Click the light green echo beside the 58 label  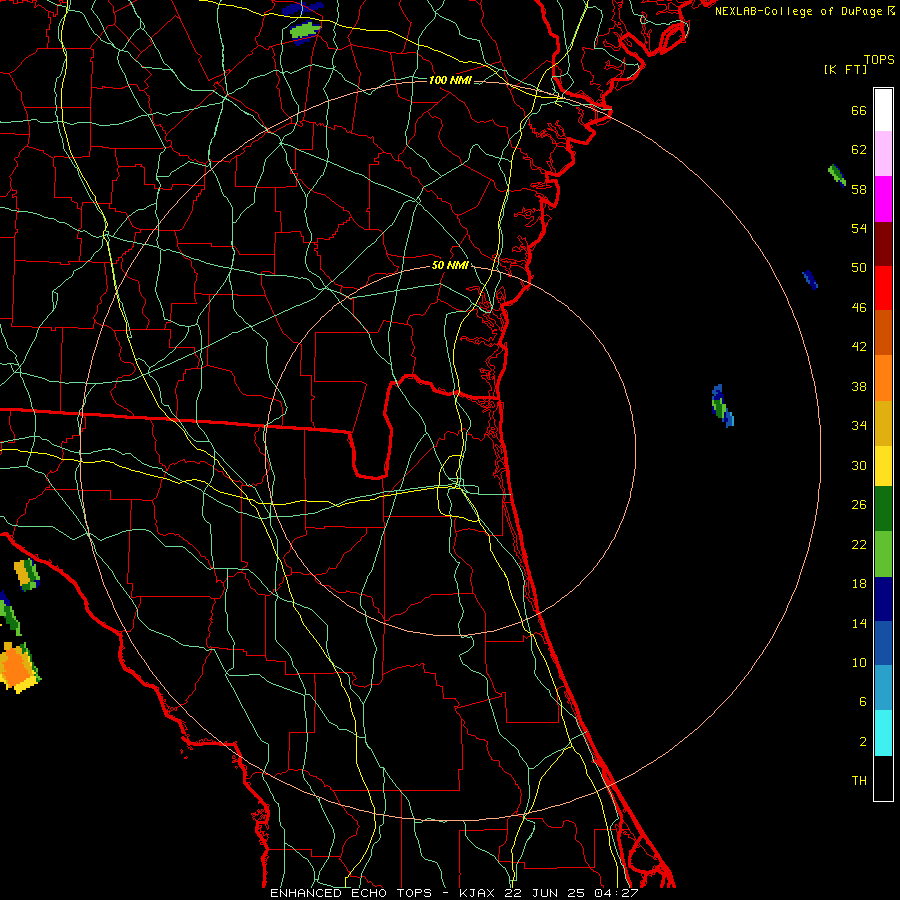(x=837, y=175)
